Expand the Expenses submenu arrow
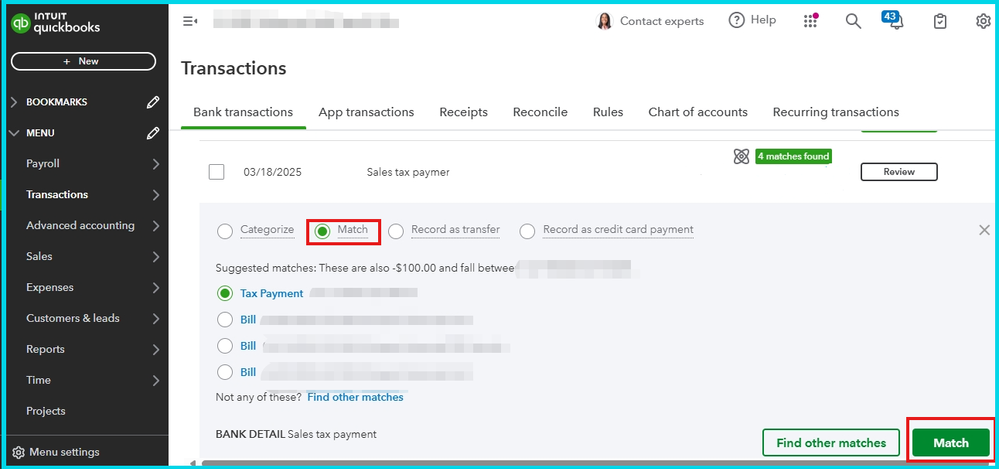Viewport: 999px width, 469px height. pos(156,287)
